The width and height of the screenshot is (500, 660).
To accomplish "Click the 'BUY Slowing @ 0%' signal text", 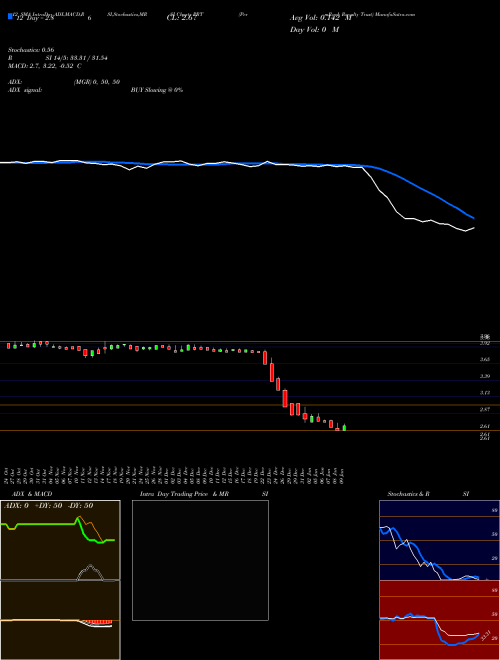I will pyautogui.click(x=157, y=90).
